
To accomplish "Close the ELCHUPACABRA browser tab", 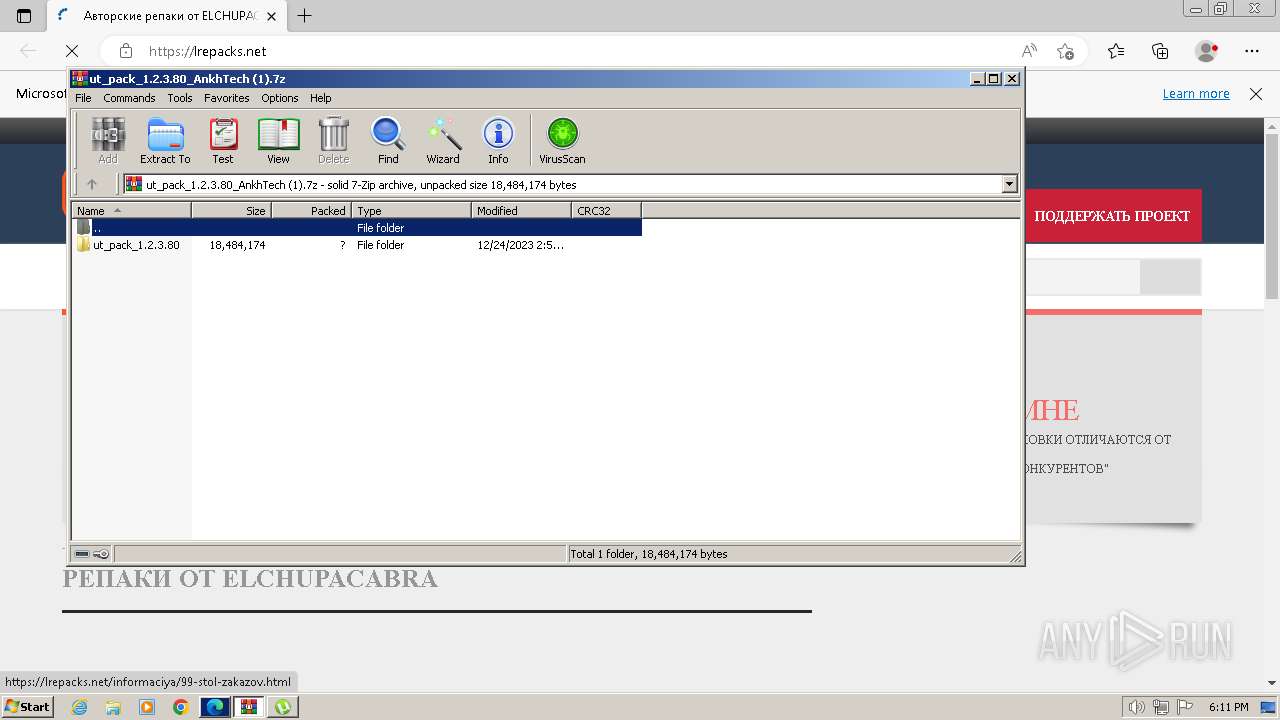I will [x=271, y=16].
